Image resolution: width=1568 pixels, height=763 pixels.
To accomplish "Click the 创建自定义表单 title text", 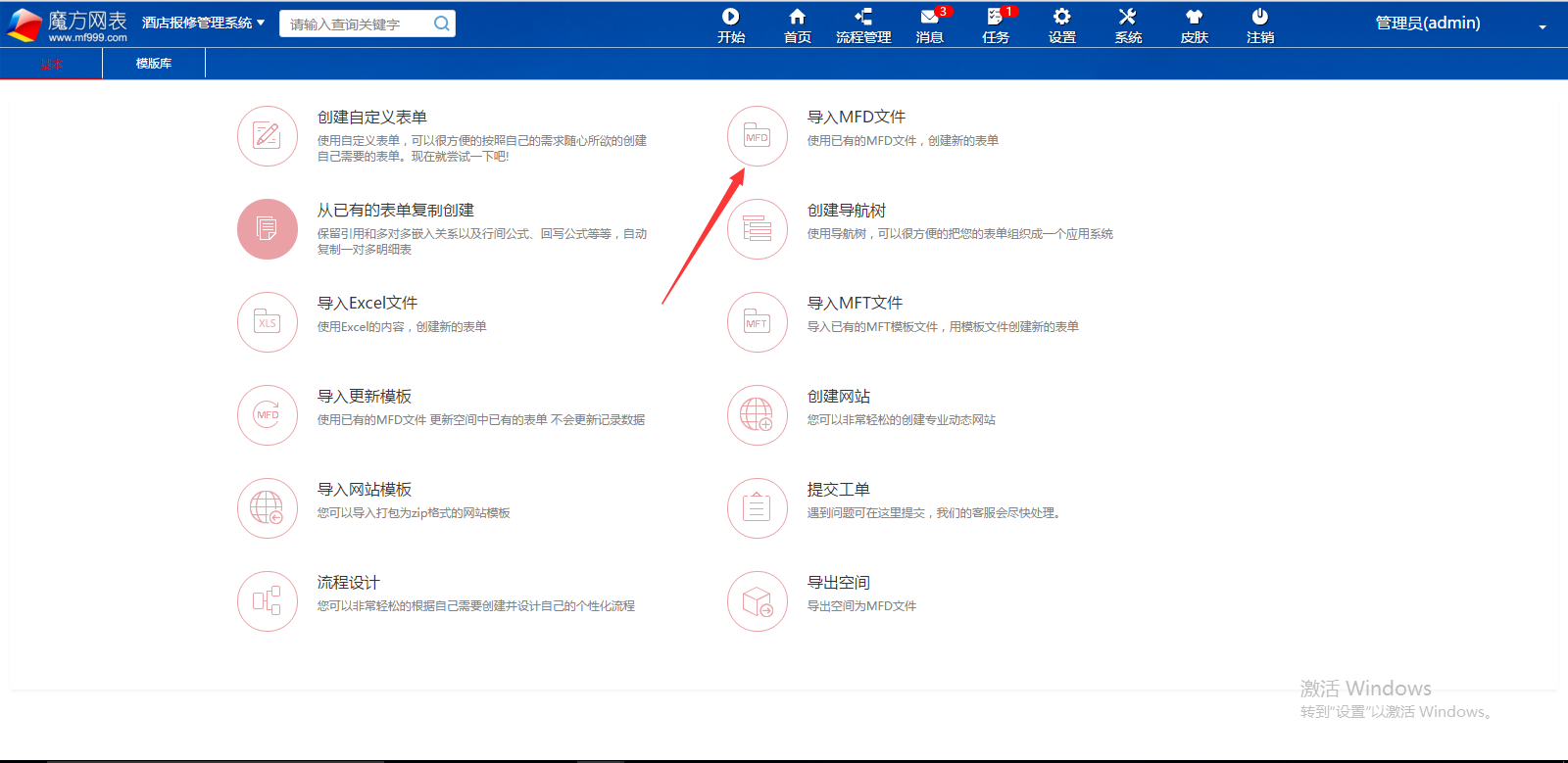I will click(372, 117).
